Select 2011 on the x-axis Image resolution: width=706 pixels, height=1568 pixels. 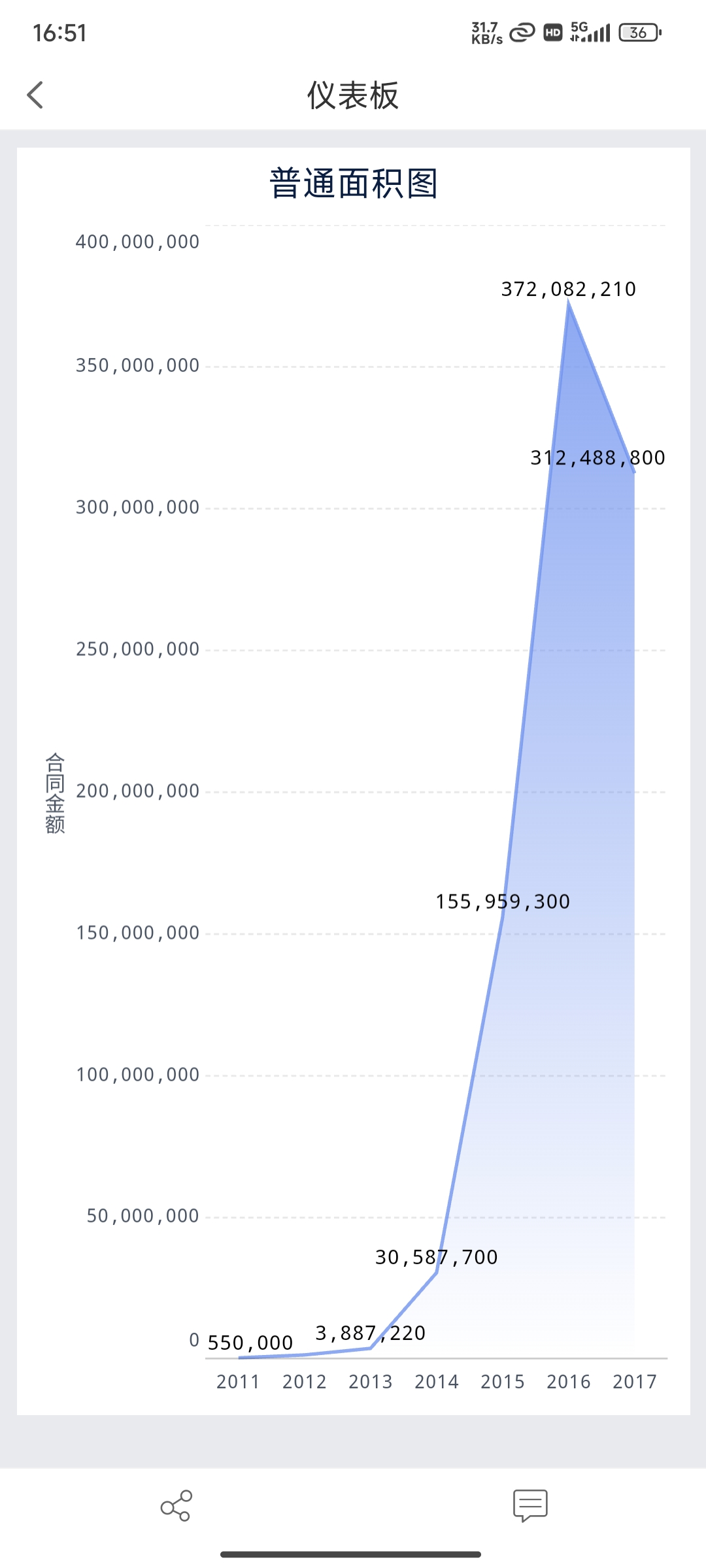click(x=238, y=1382)
